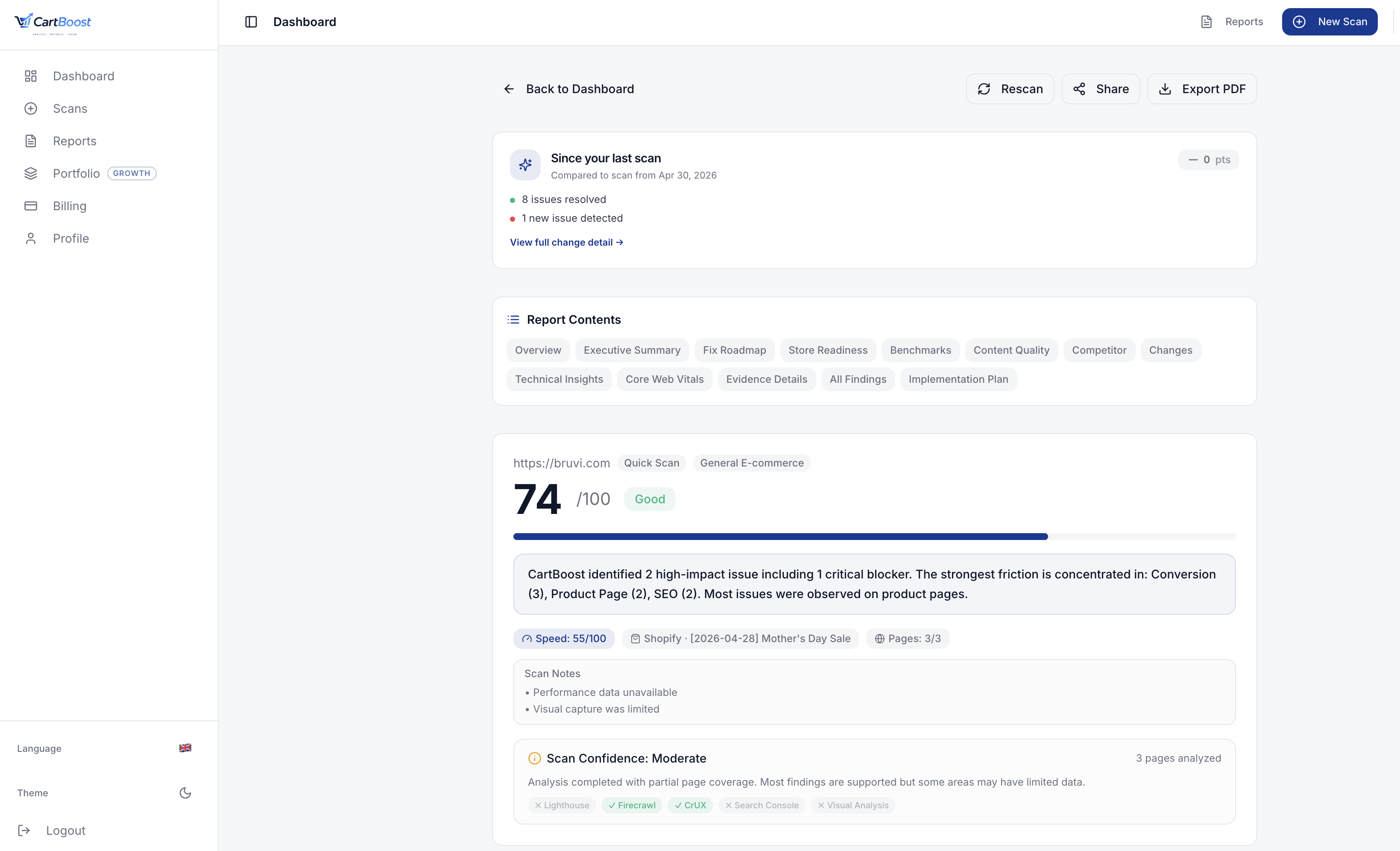Click the 1 new issue detected line

pyautogui.click(x=566, y=218)
